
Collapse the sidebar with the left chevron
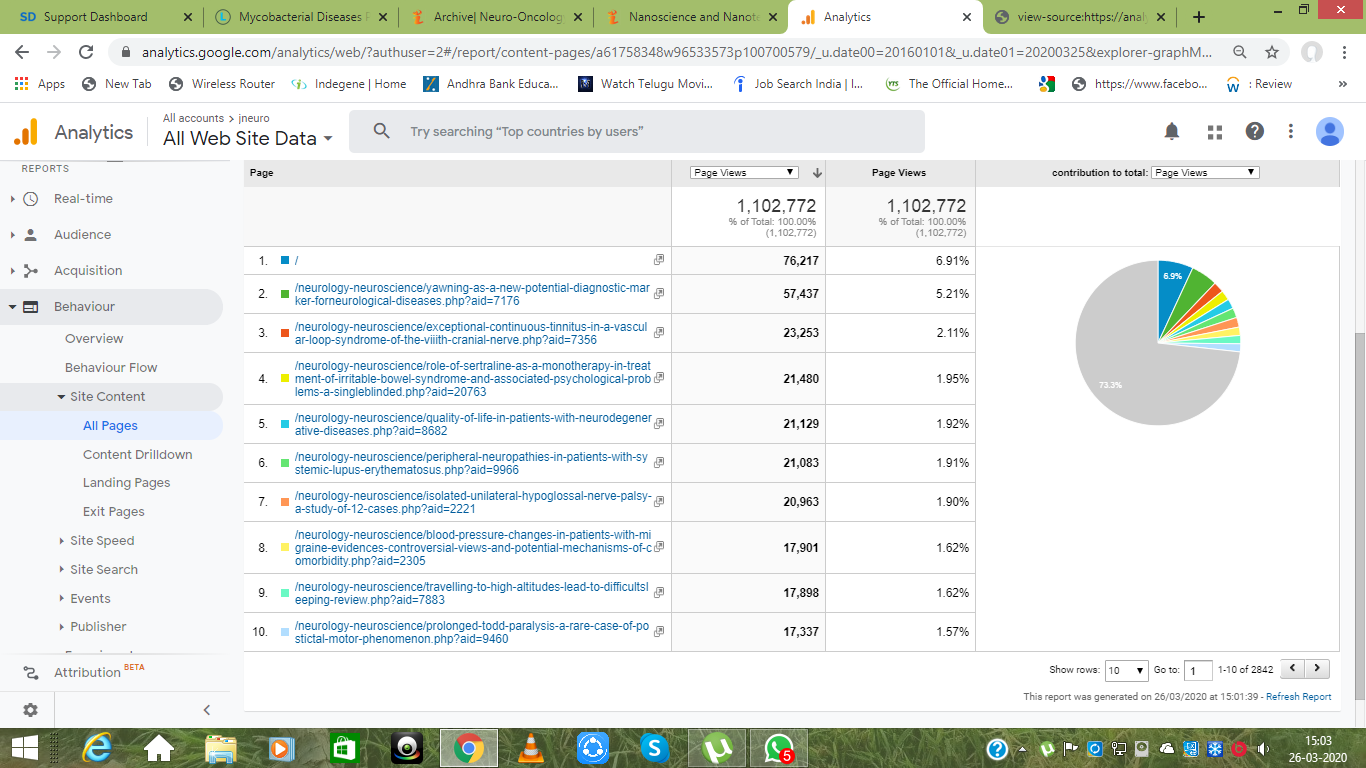point(207,710)
